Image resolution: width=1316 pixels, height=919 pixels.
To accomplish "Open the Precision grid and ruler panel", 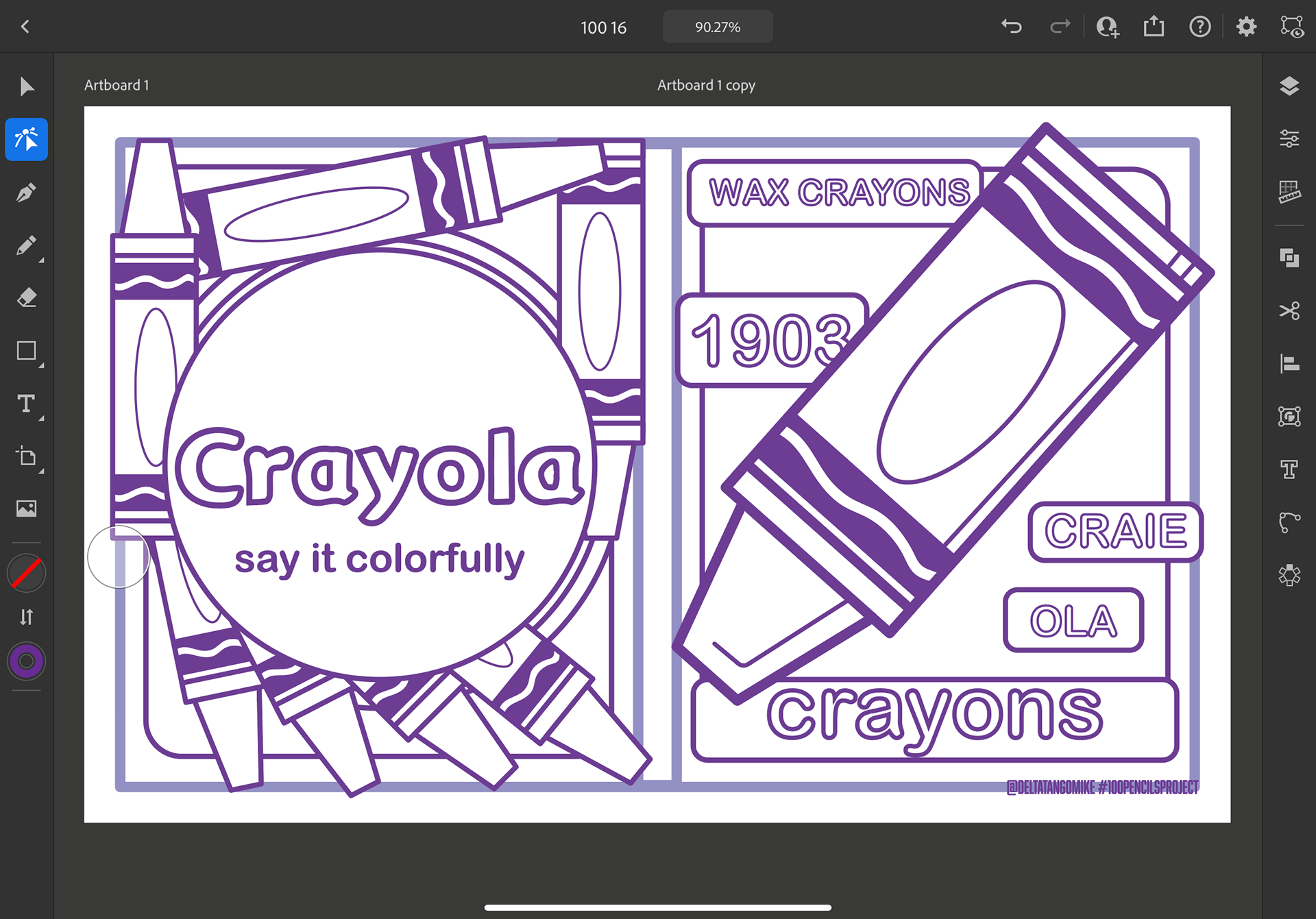I will pos(1289,192).
